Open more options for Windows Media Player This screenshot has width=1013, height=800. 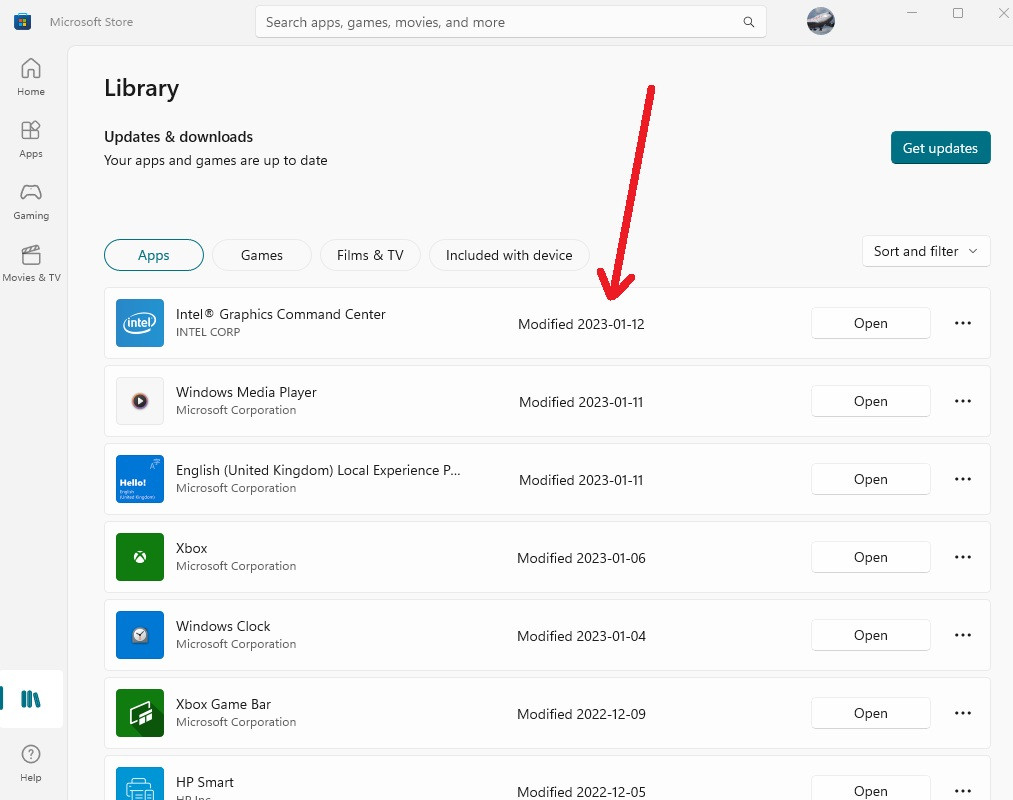(963, 401)
